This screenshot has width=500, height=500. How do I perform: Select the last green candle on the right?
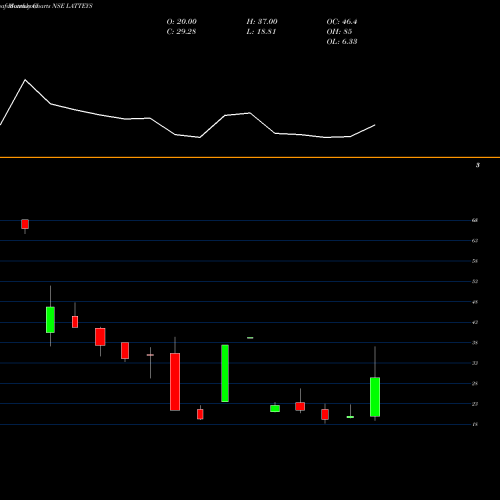pyautogui.click(x=375, y=397)
